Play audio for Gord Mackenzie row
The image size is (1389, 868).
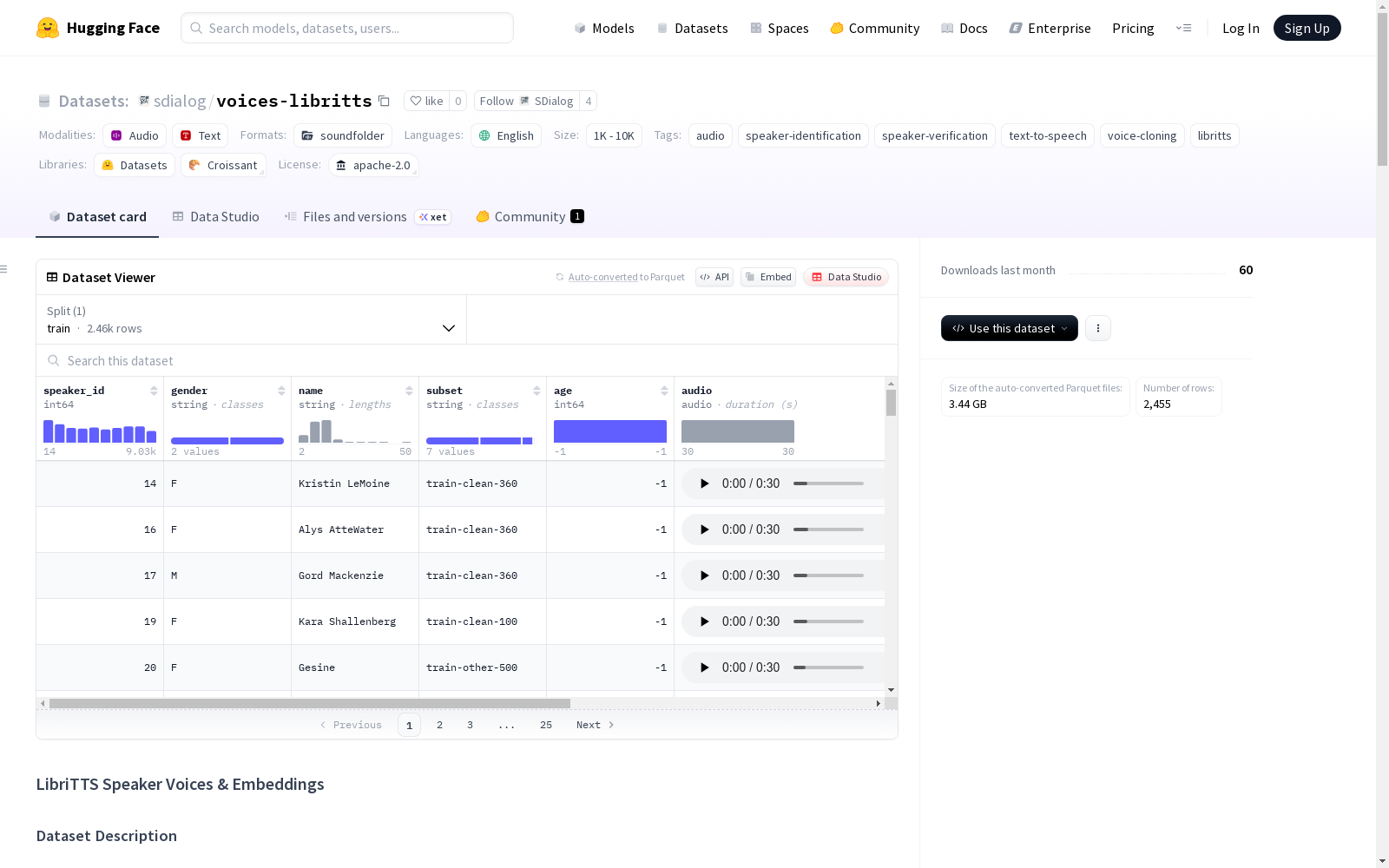pyautogui.click(x=705, y=575)
